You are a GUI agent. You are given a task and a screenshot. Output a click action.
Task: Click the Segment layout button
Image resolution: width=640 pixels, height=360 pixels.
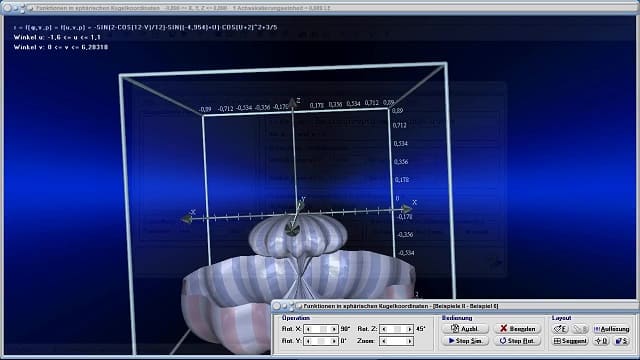(570, 341)
